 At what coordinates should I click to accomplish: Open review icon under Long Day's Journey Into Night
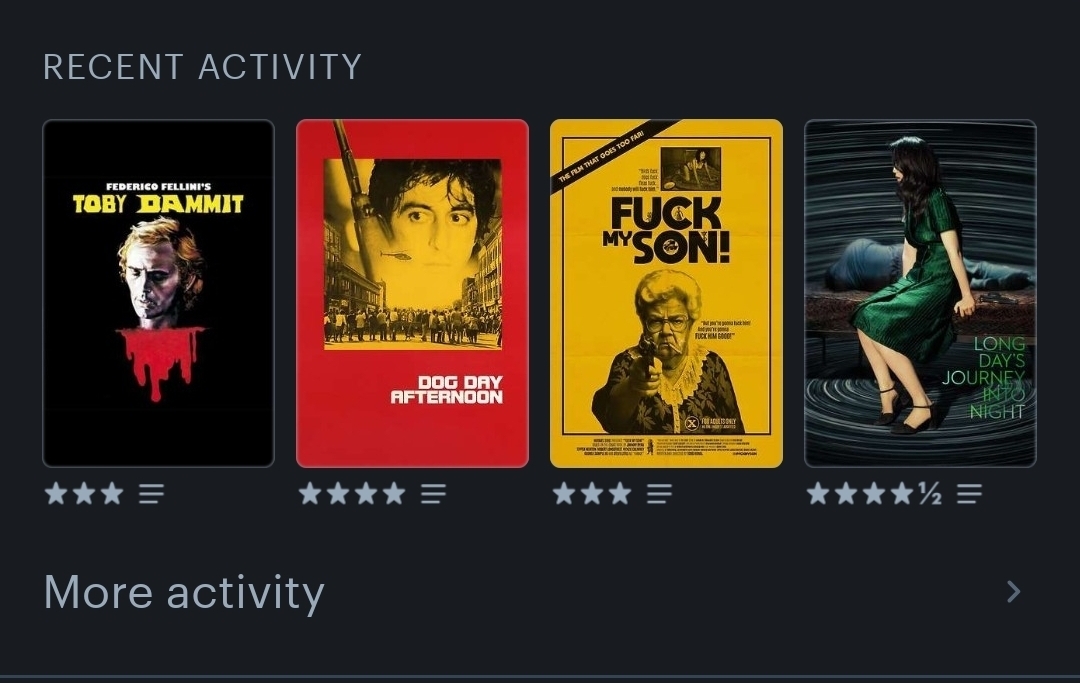[969, 494]
